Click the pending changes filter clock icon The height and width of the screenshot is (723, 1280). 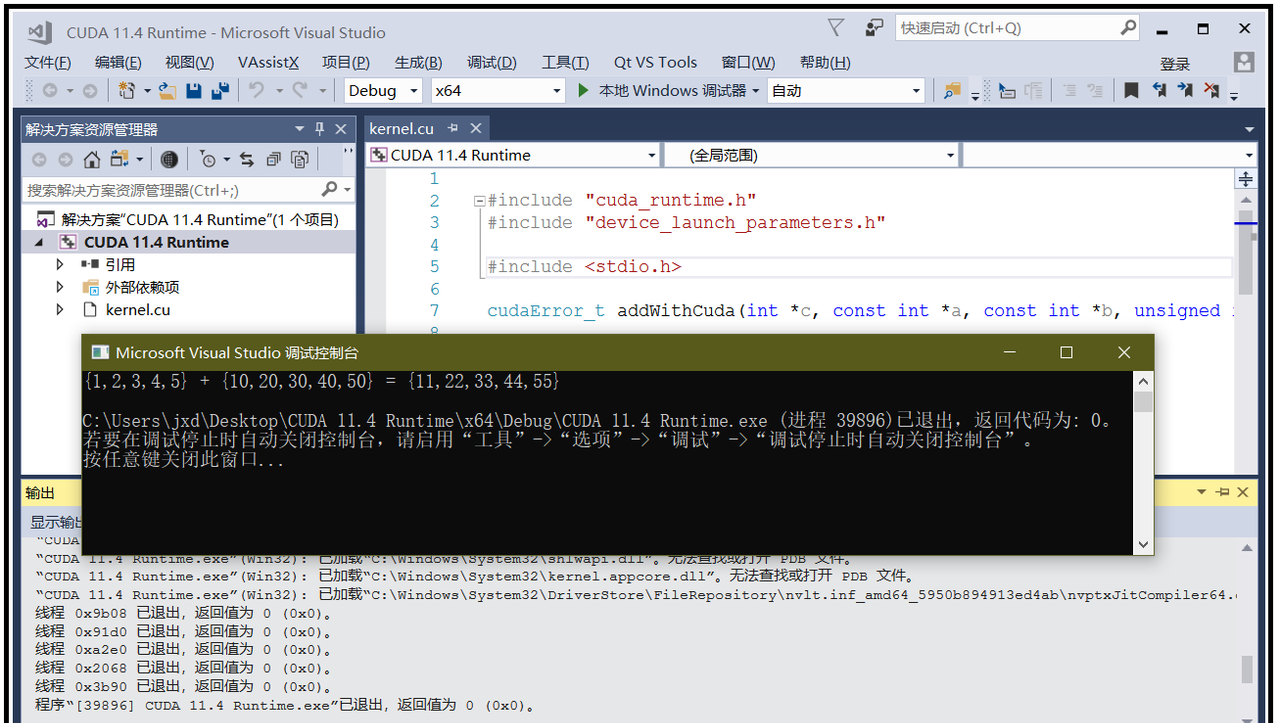(x=208, y=160)
